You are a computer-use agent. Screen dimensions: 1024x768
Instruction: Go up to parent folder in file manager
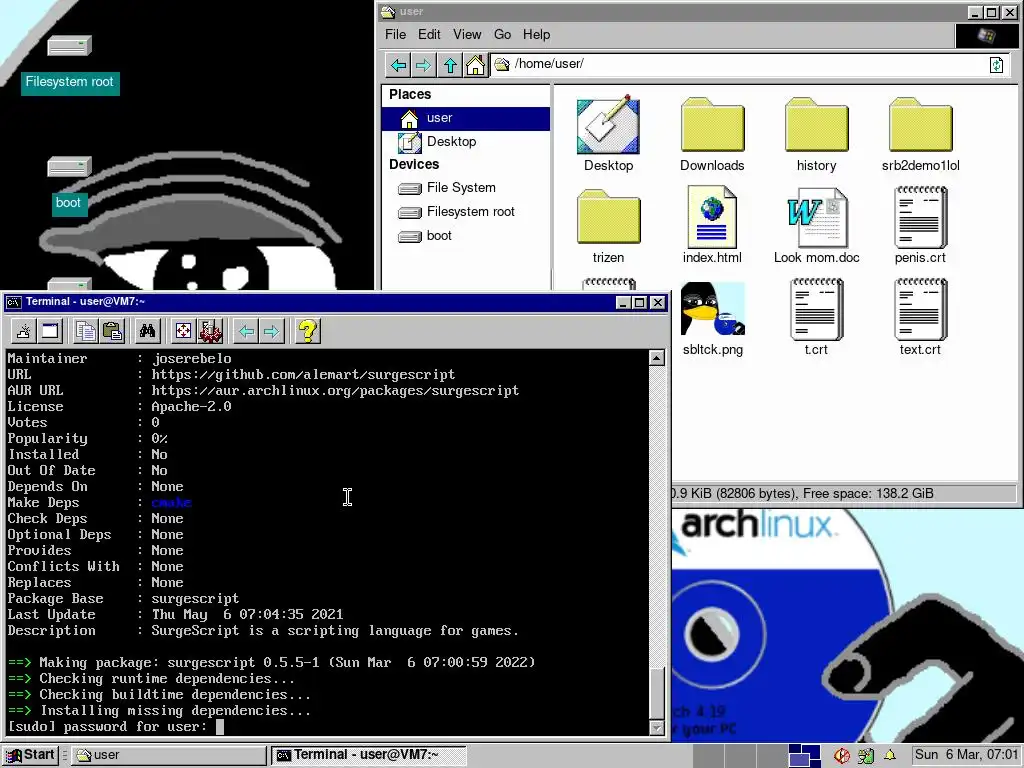coord(450,65)
